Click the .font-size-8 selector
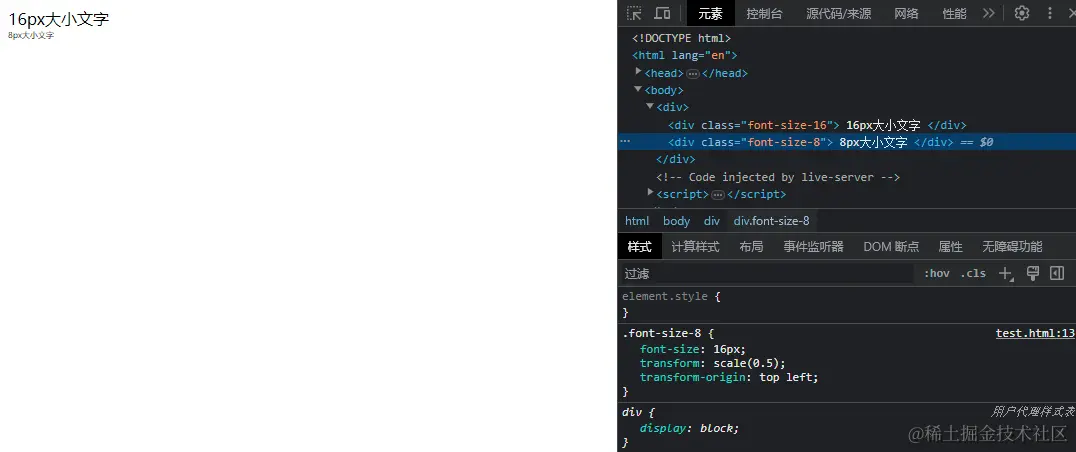The height and width of the screenshot is (452, 1076). pyautogui.click(x=662, y=333)
